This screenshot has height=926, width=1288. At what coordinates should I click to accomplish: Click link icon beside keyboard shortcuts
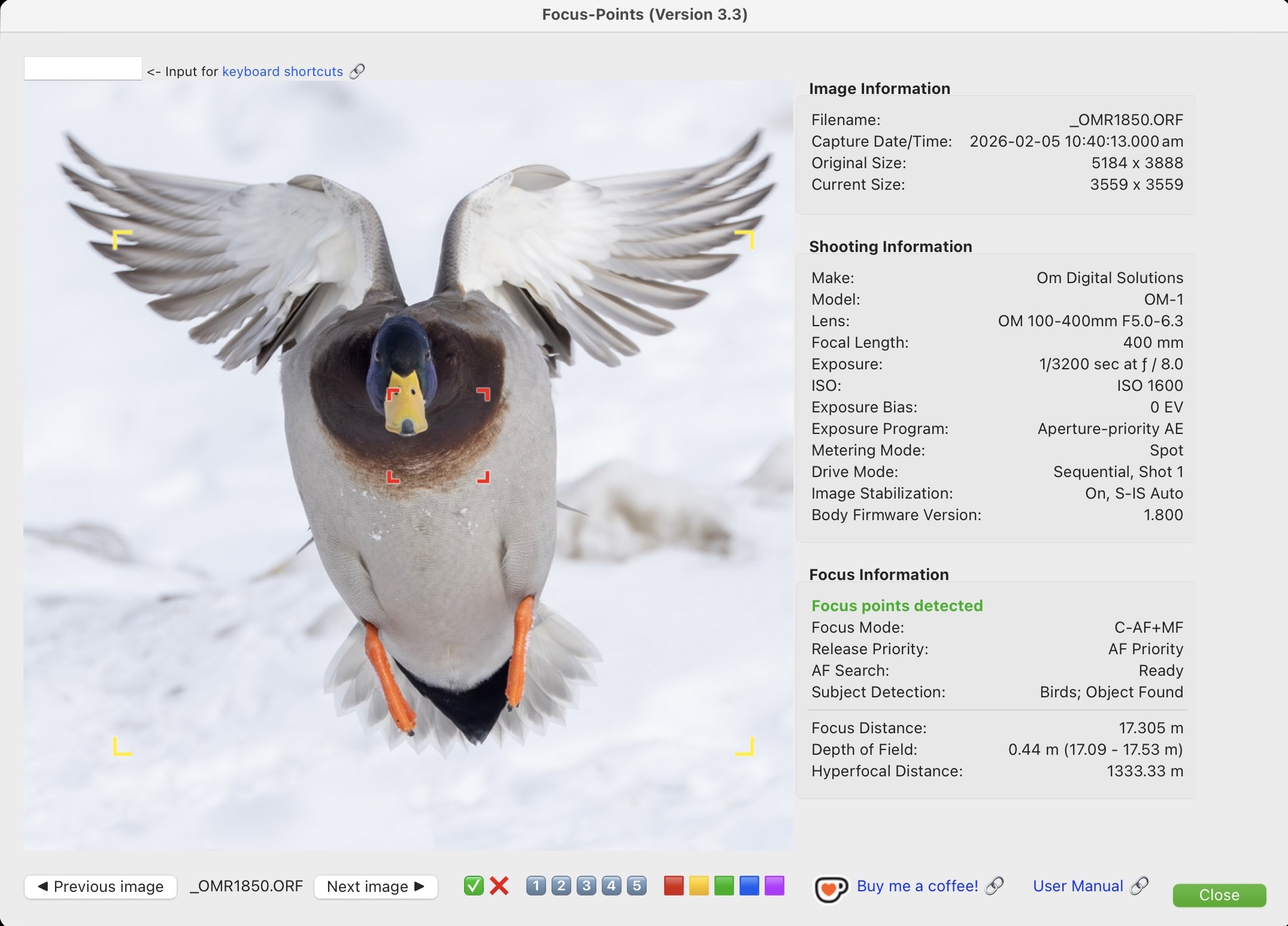coord(357,71)
